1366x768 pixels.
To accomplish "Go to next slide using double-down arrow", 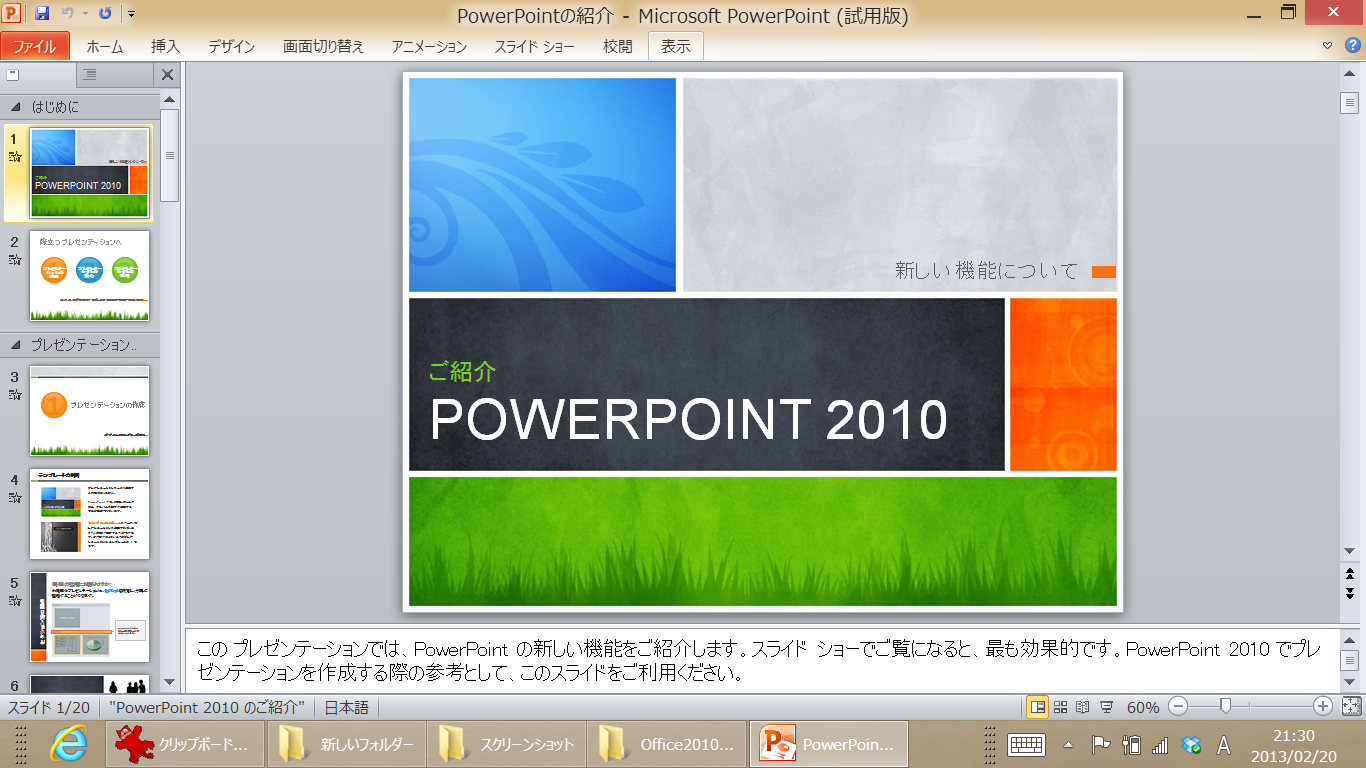I will click(x=1350, y=593).
